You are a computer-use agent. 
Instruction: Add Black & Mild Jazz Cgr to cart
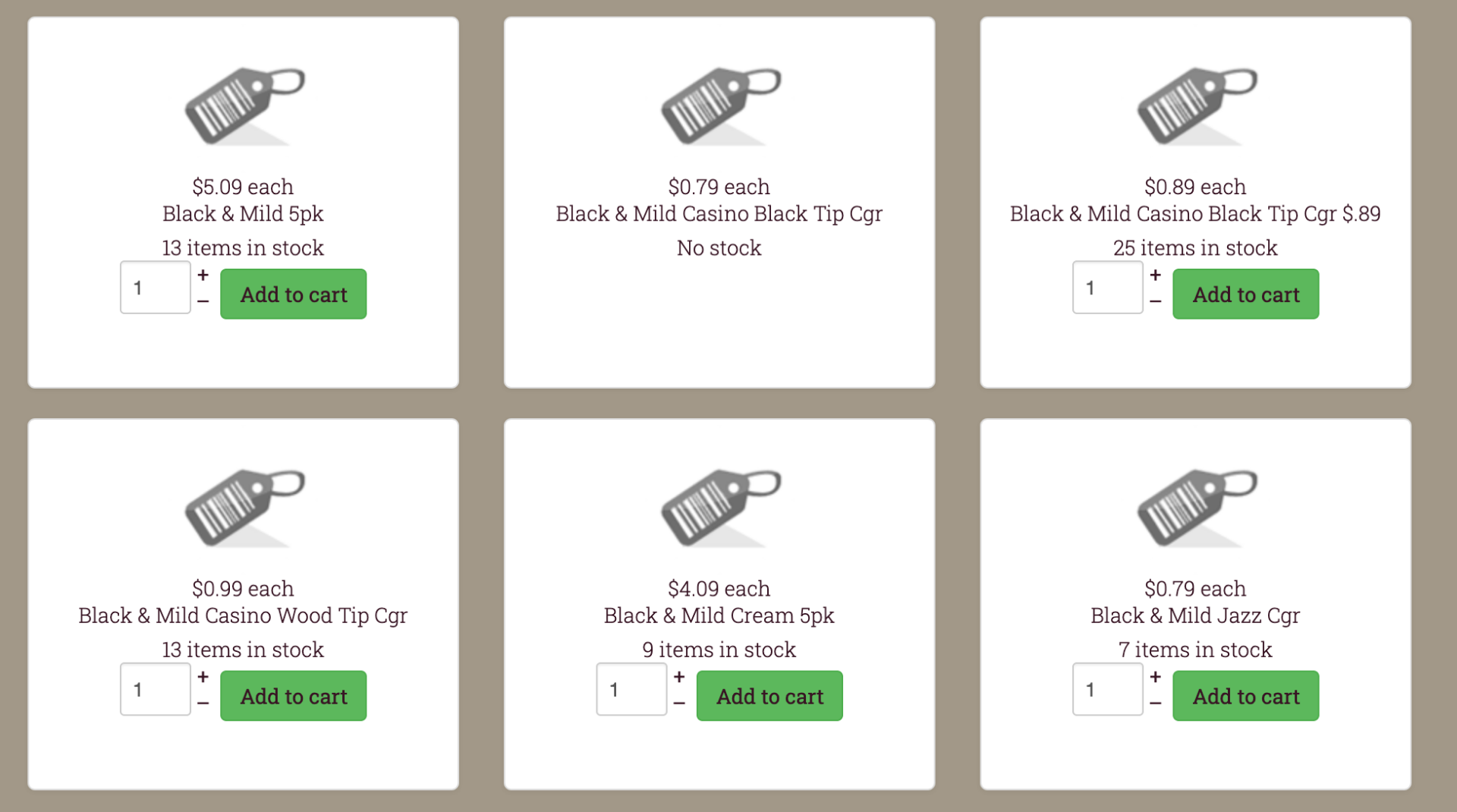pos(1245,696)
